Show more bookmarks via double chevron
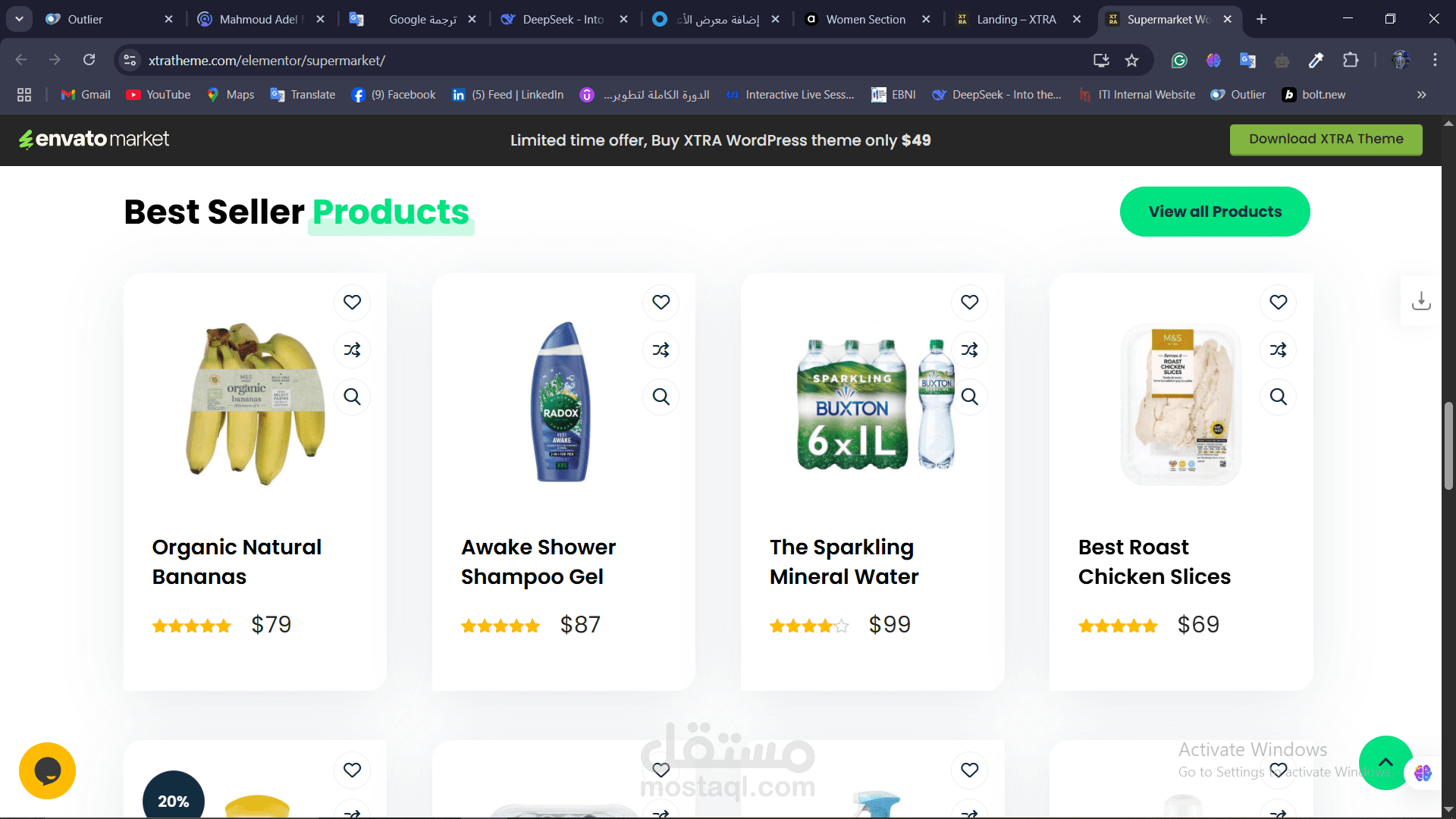1456x819 pixels. tap(1421, 95)
